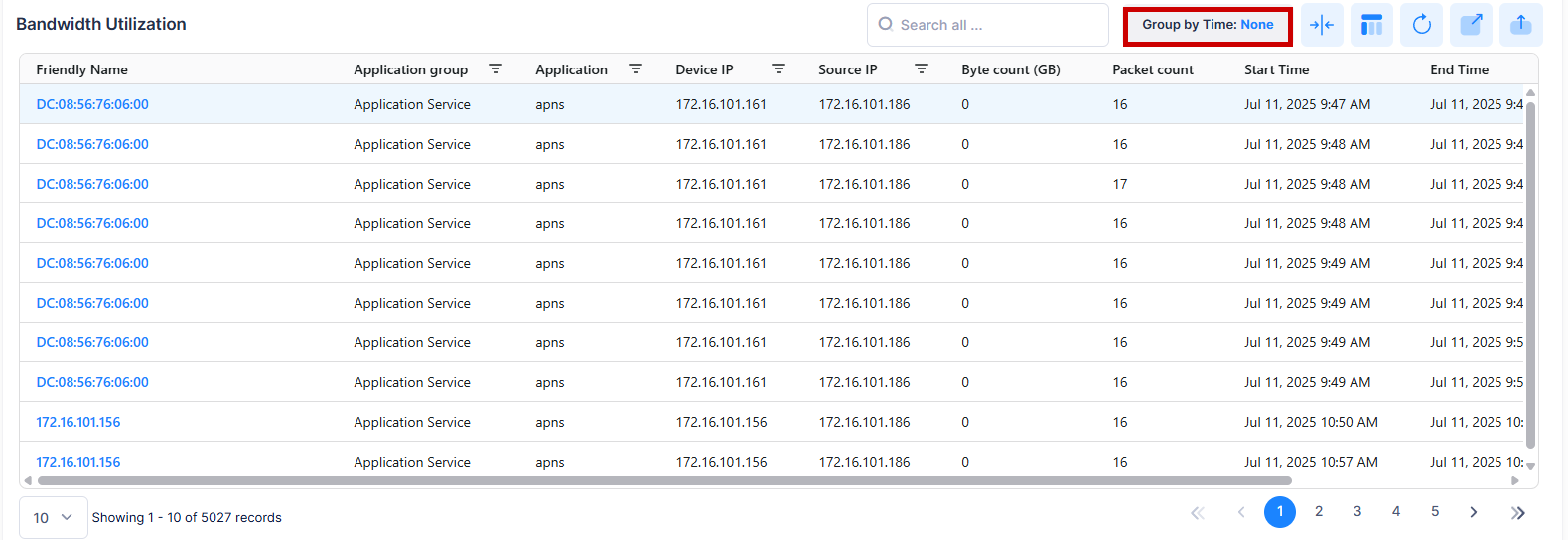Sort by Packet count column header
Screen dimensions: 1568x540
coord(1152,69)
